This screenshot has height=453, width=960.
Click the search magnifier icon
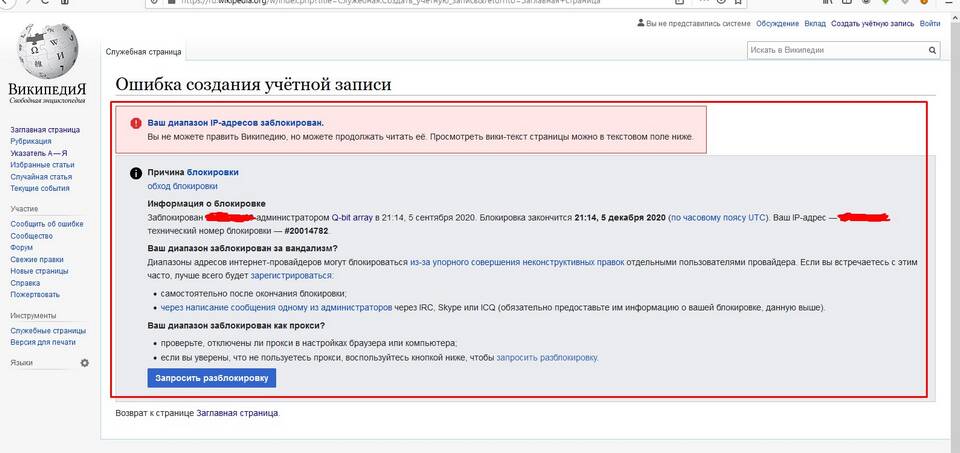point(932,50)
